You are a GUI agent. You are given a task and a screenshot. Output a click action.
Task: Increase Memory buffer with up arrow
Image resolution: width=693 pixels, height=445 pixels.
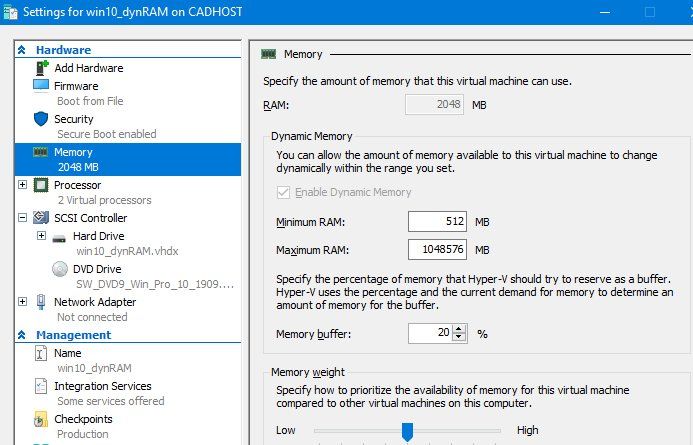(459, 329)
